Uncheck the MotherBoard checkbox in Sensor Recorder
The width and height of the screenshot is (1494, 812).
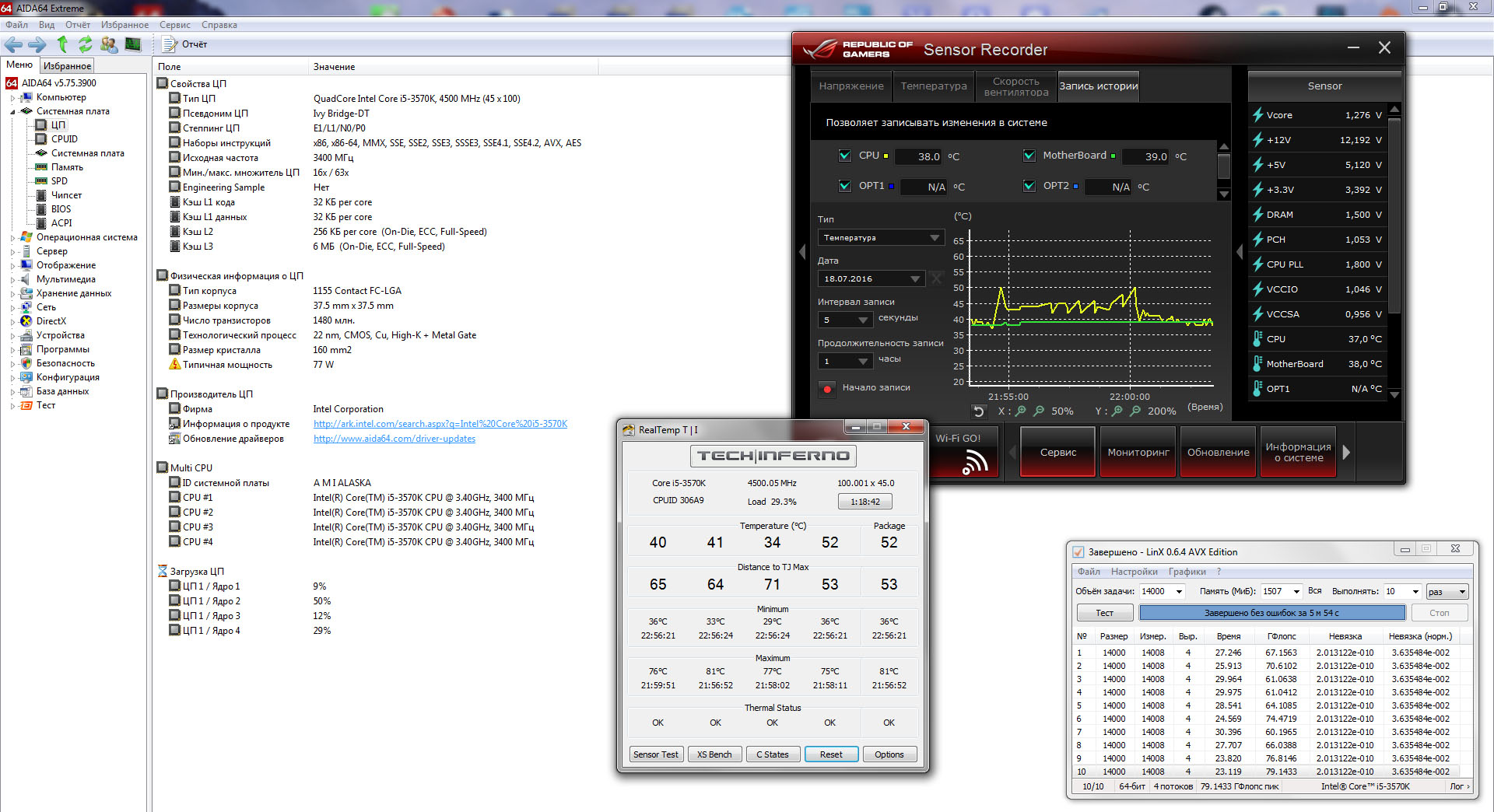click(1029, 156)
